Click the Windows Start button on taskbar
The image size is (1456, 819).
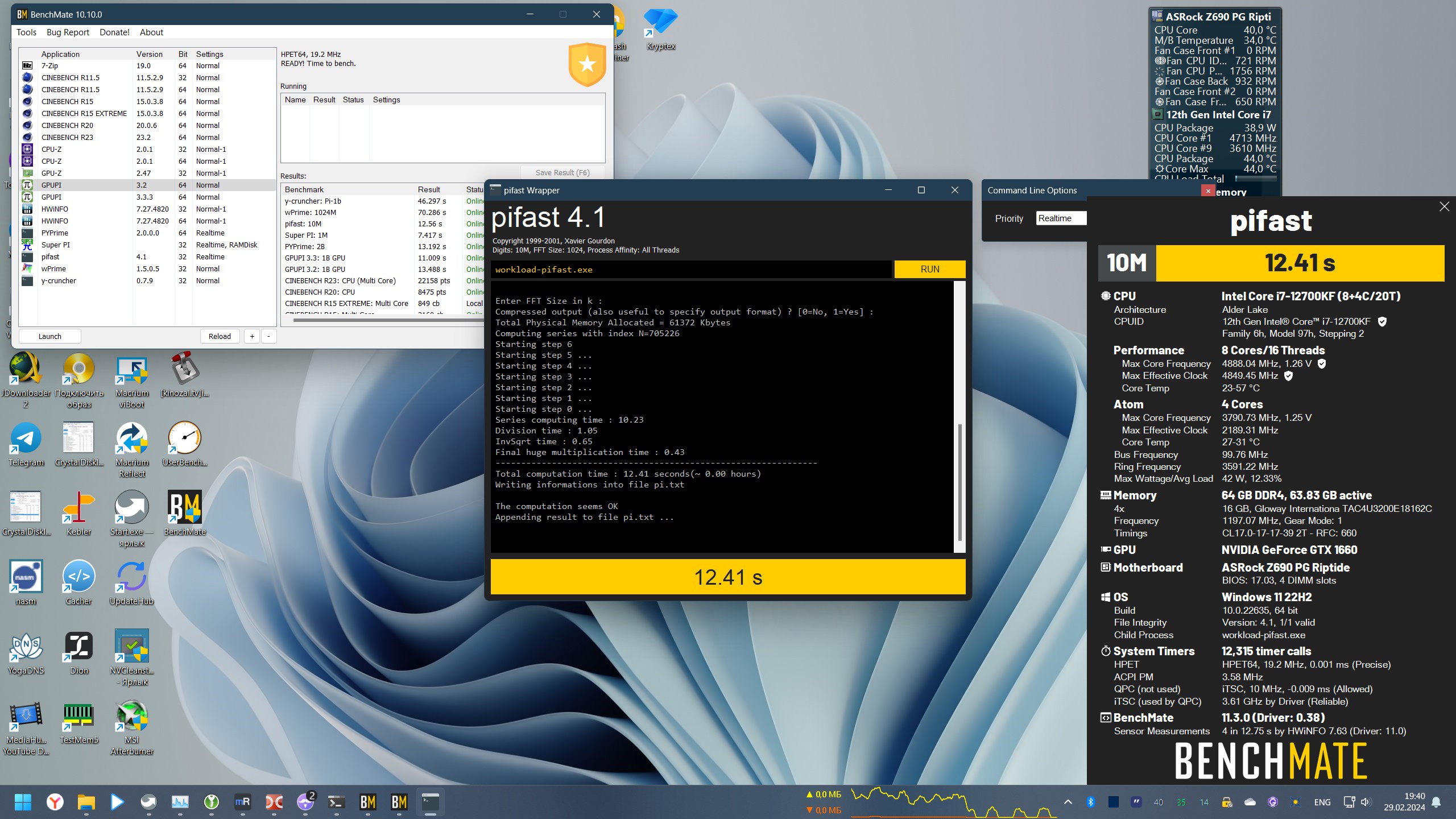[x=23, y=802]
